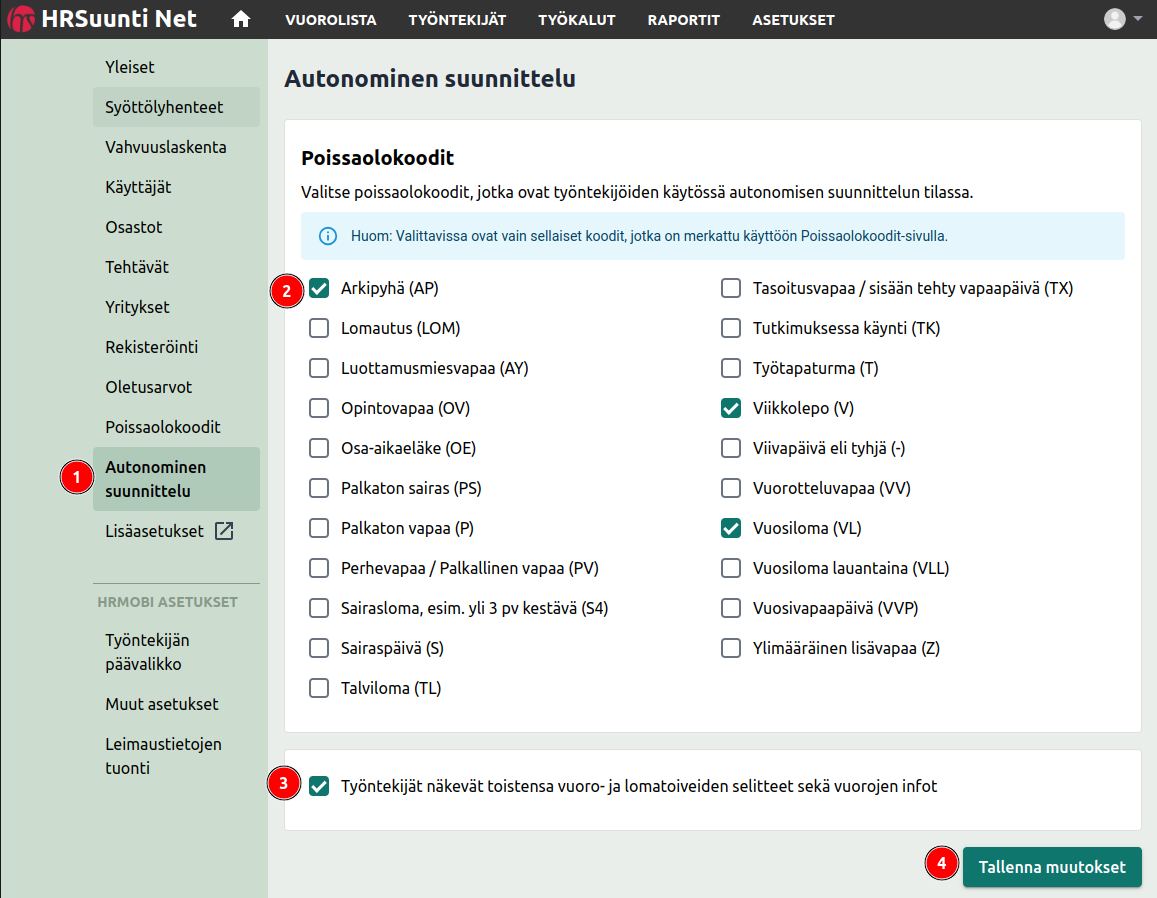
Task: Open Työntekijän päävalikko settings
Action: tap(176, 652)
